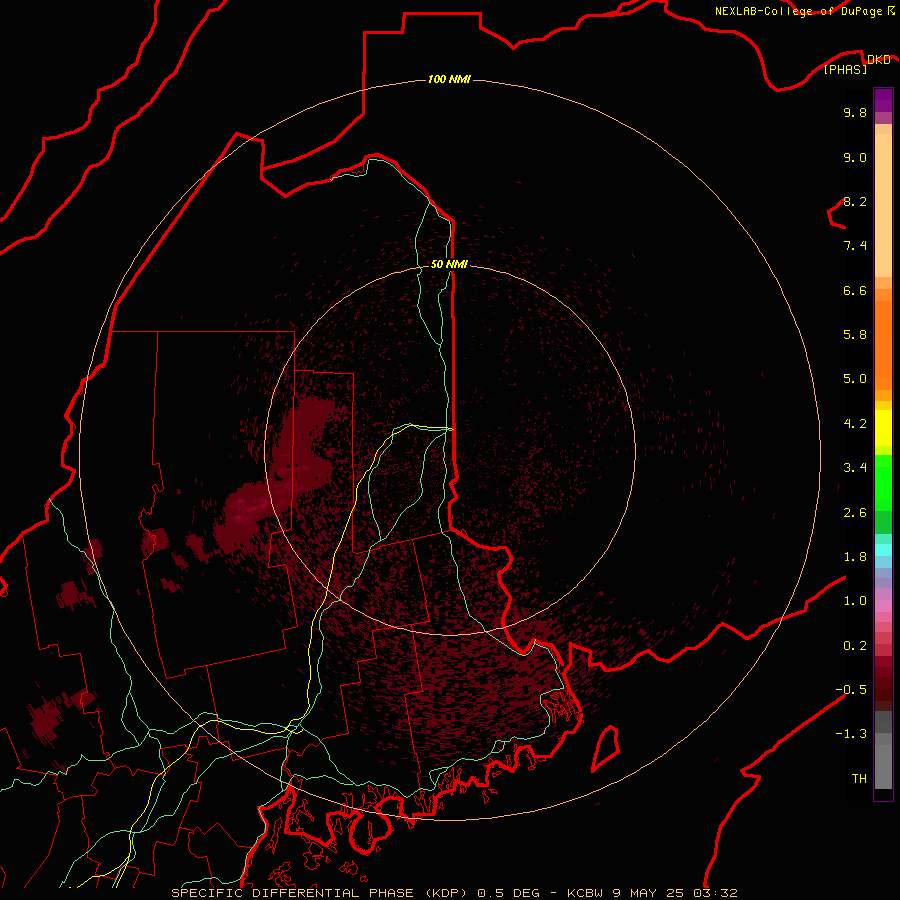Click the 2.6 color scale value
Image resolution: width=900 pixels, height=900 pixels.
855,513
